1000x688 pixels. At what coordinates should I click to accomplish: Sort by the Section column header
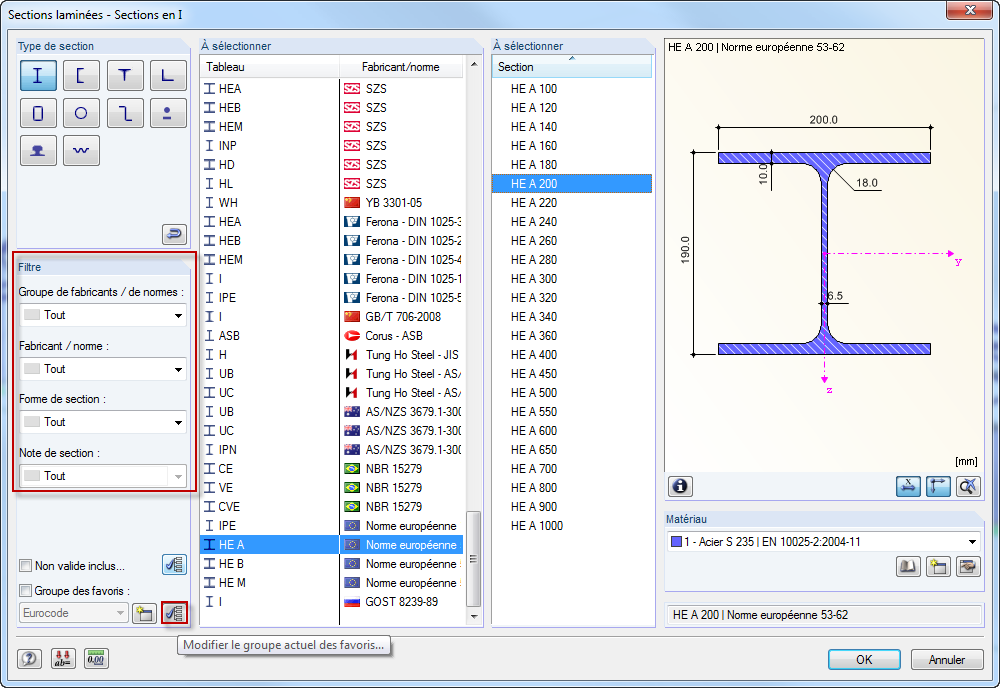coord(571,67)
